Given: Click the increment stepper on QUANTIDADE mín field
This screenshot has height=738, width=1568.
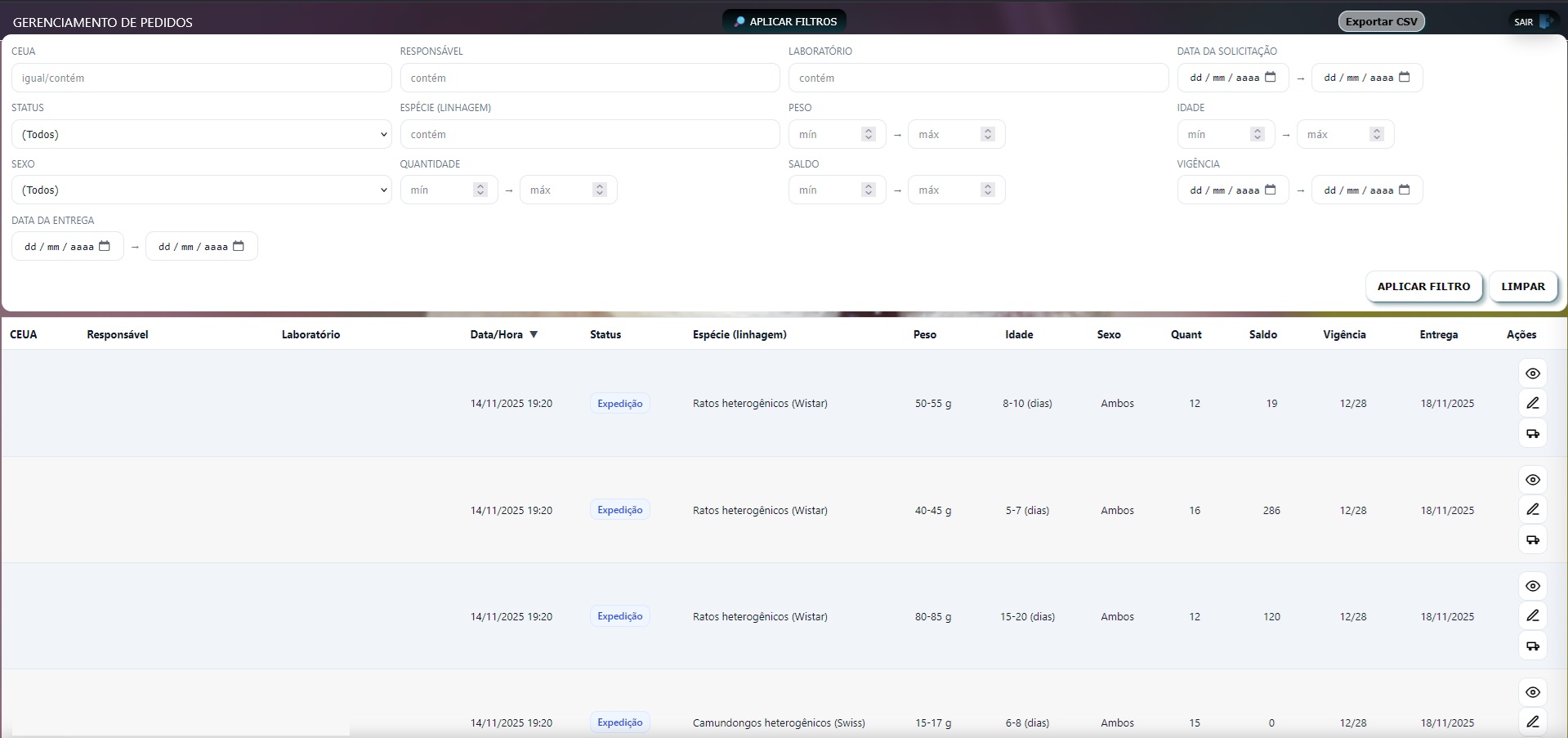Looking at the screenshot, I should coord(480,186).
